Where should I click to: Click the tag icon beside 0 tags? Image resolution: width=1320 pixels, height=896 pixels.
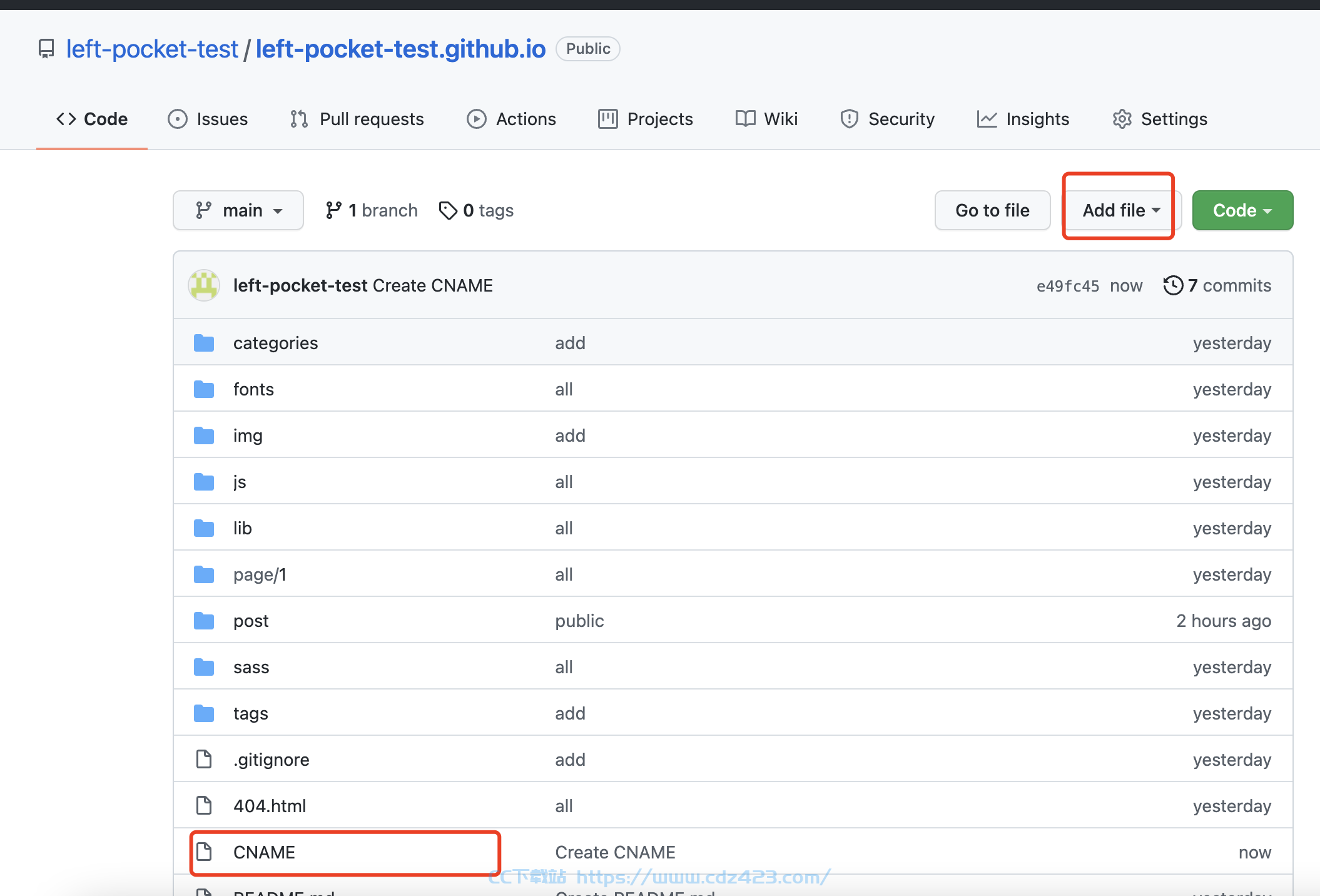click(x=448, y=211)
